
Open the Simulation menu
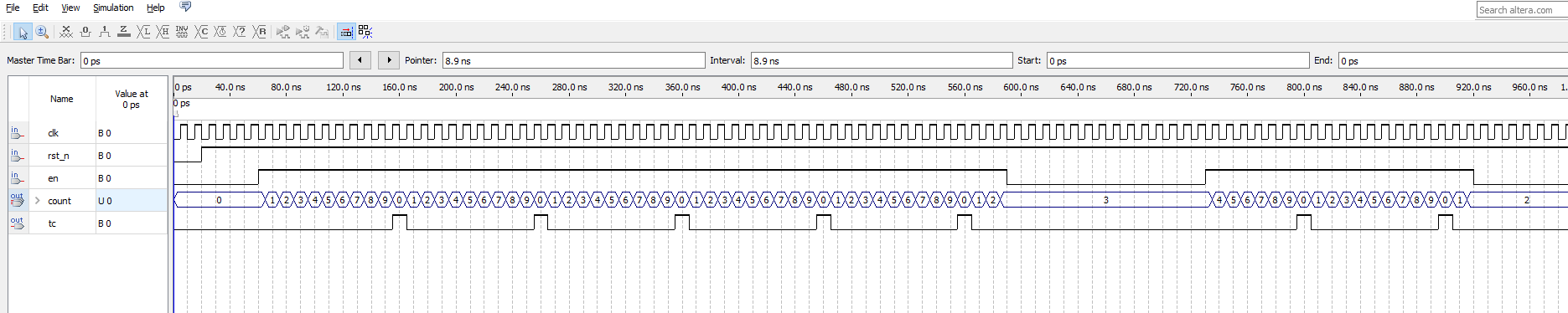[x=113, y=8]
